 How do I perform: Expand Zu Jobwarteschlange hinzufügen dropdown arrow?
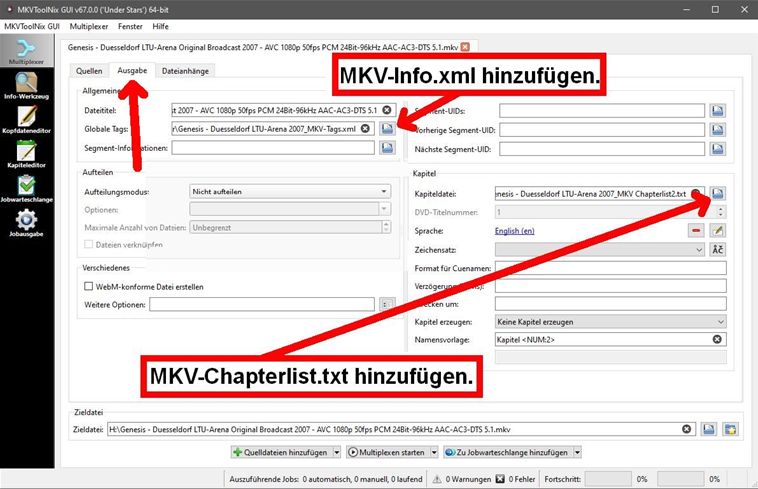click(577, 452)
